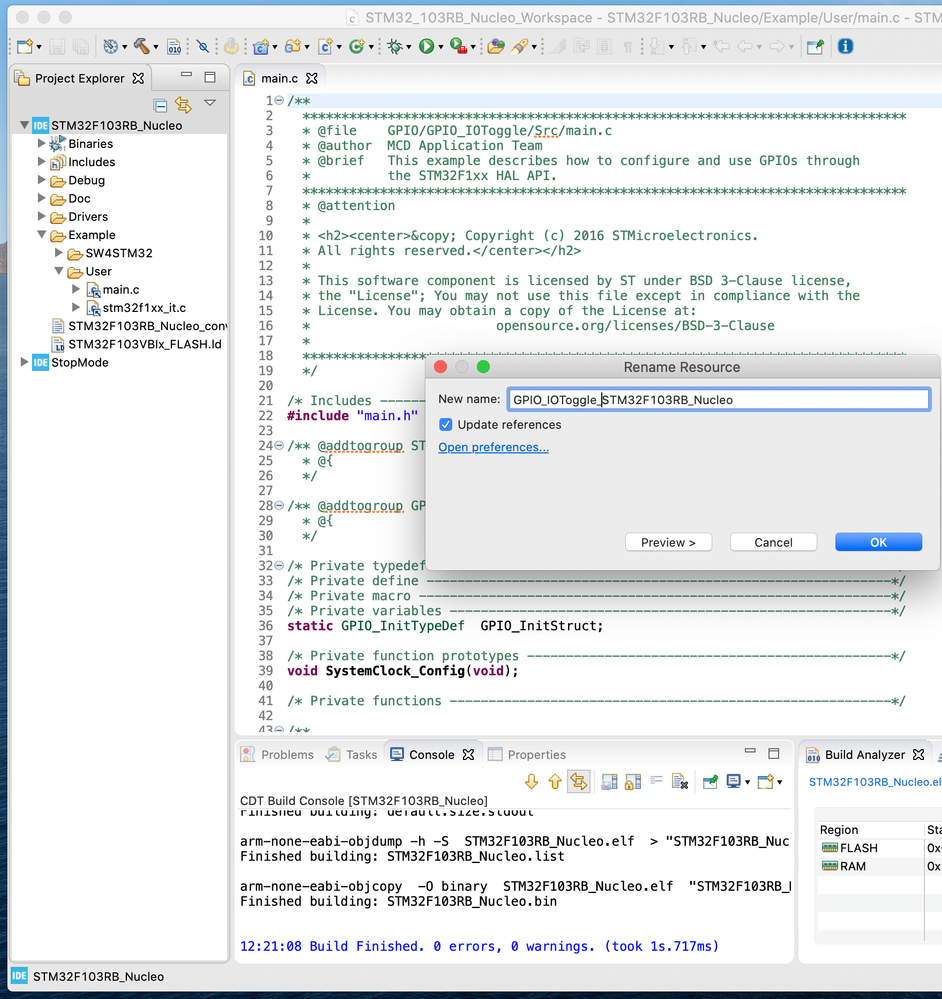Switch to the Tasks tab
The image size is (942, 999).
point(352,754)
